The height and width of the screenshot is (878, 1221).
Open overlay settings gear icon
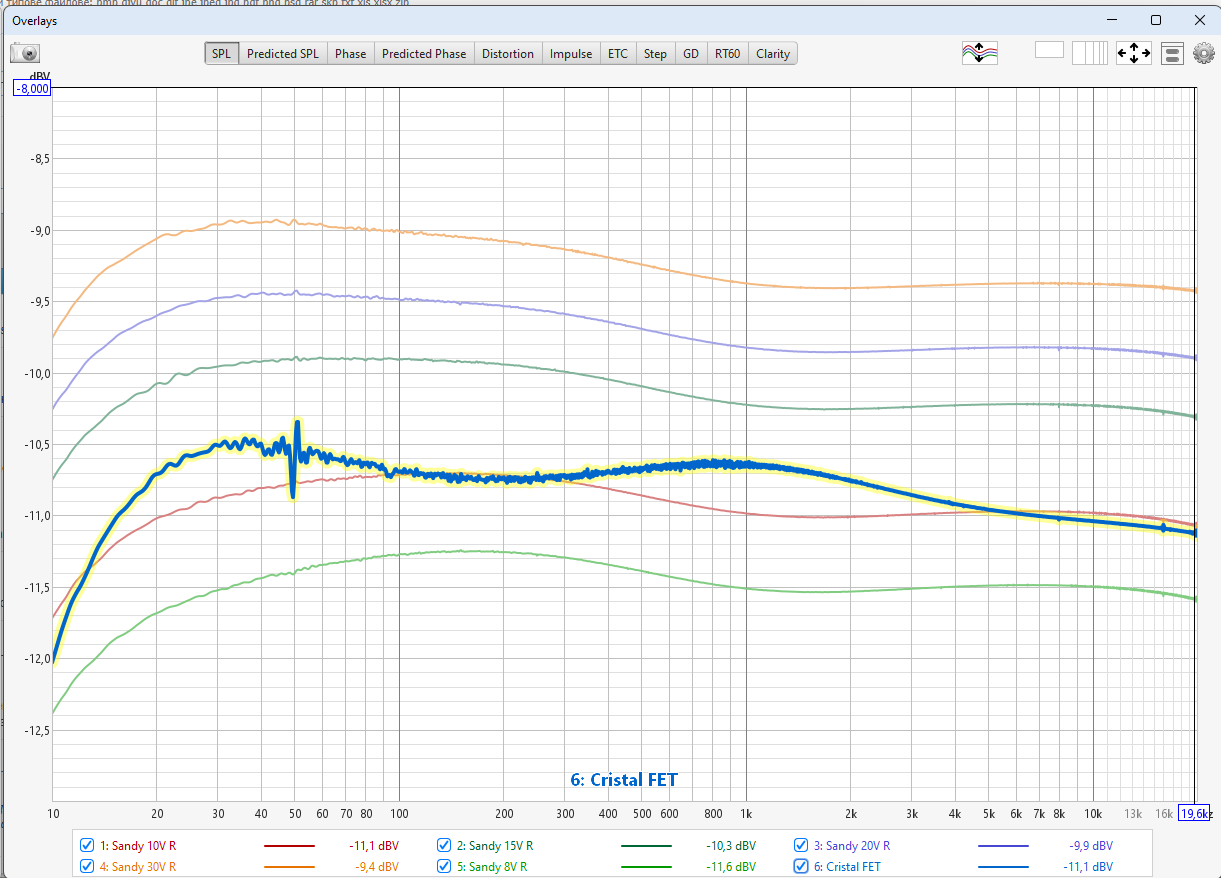click(x=1203, y=53)
